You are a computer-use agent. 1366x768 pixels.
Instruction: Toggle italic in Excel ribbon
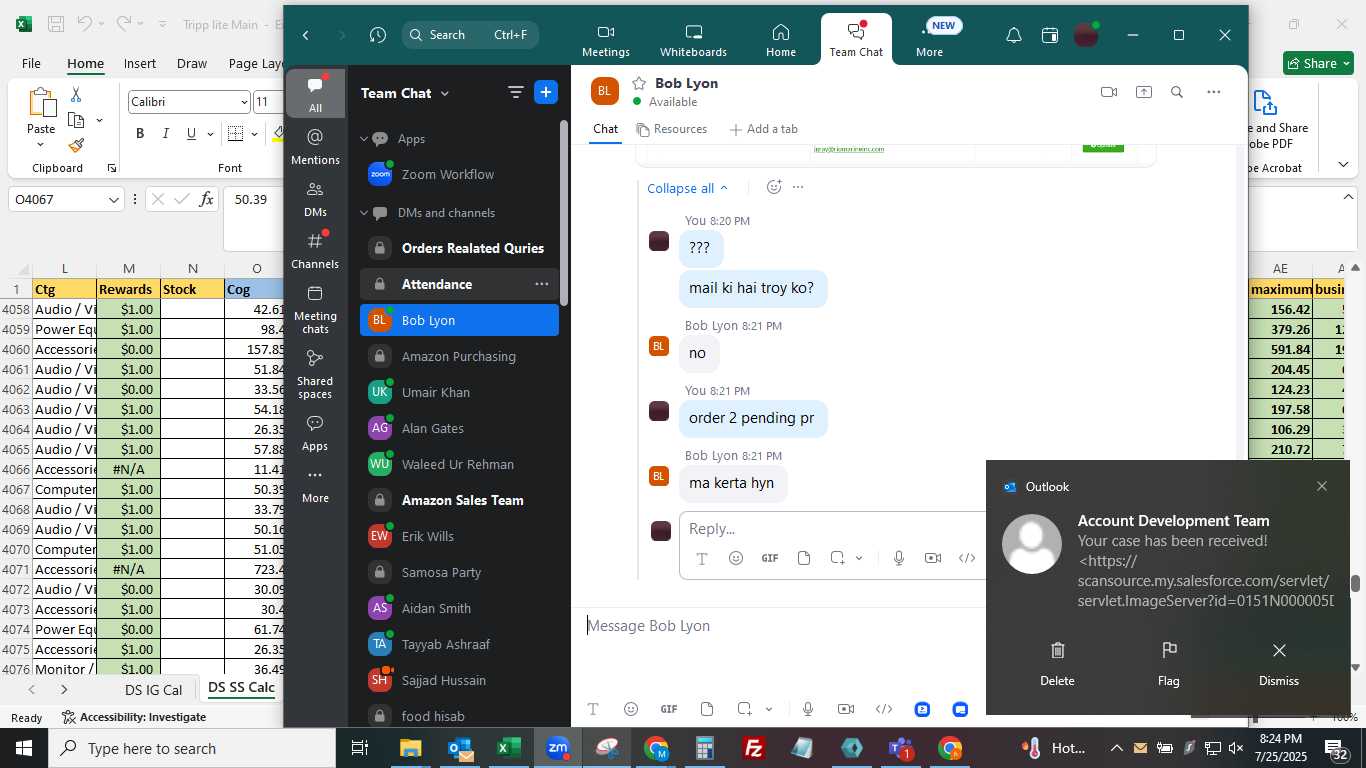(165, 133)
